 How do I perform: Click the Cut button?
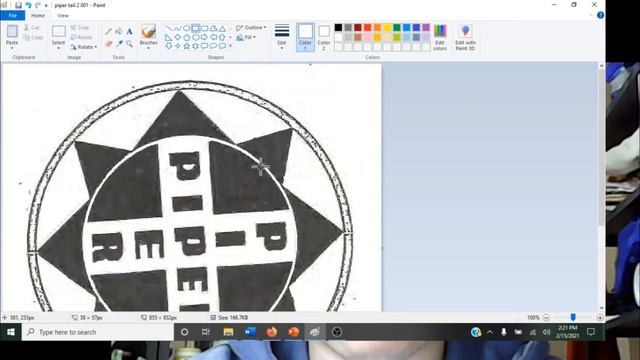(32, 28)
